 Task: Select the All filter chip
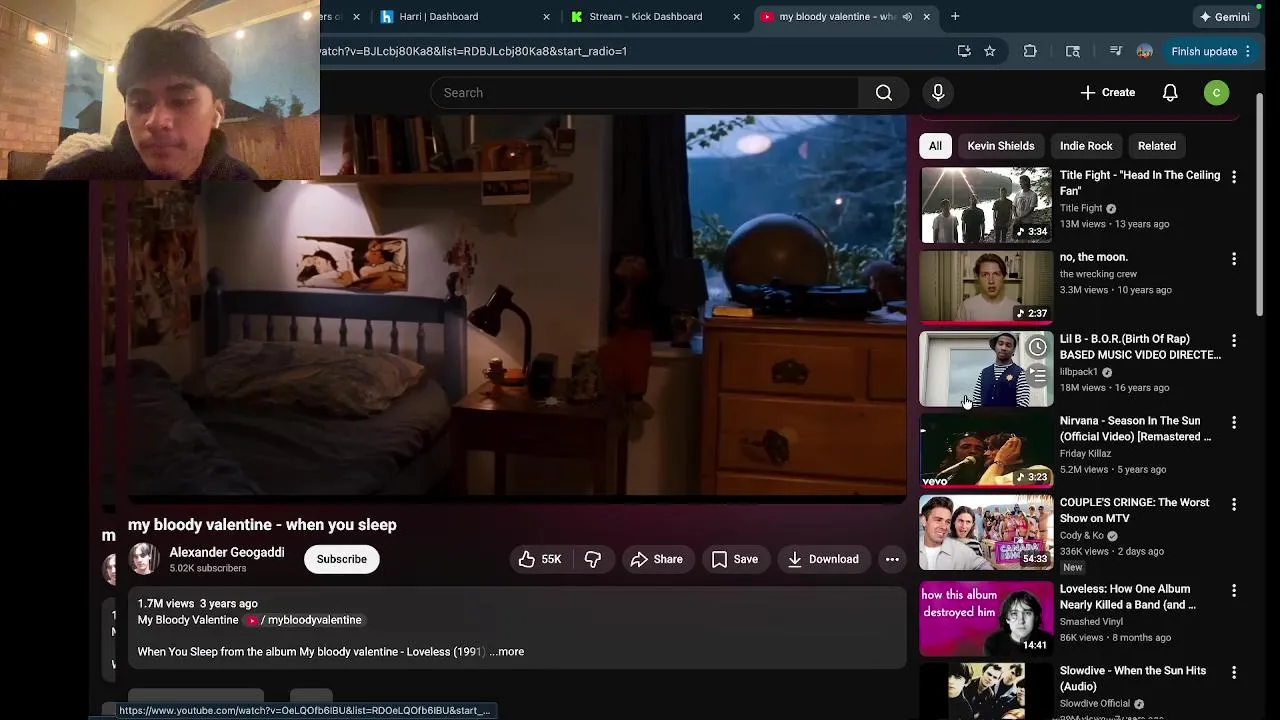coord(935,146)
